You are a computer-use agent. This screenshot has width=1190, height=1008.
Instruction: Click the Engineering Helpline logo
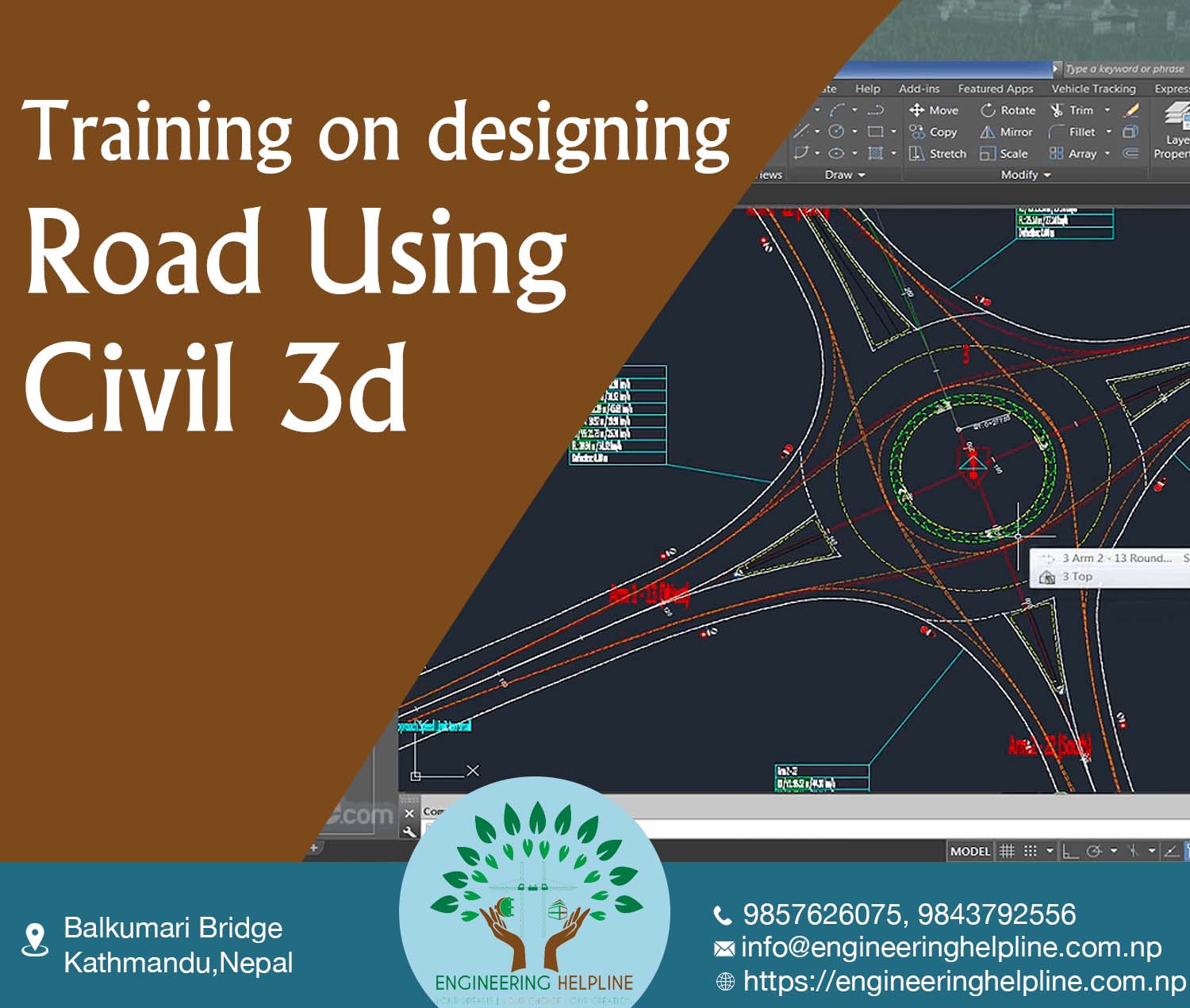tap(535, 892)
